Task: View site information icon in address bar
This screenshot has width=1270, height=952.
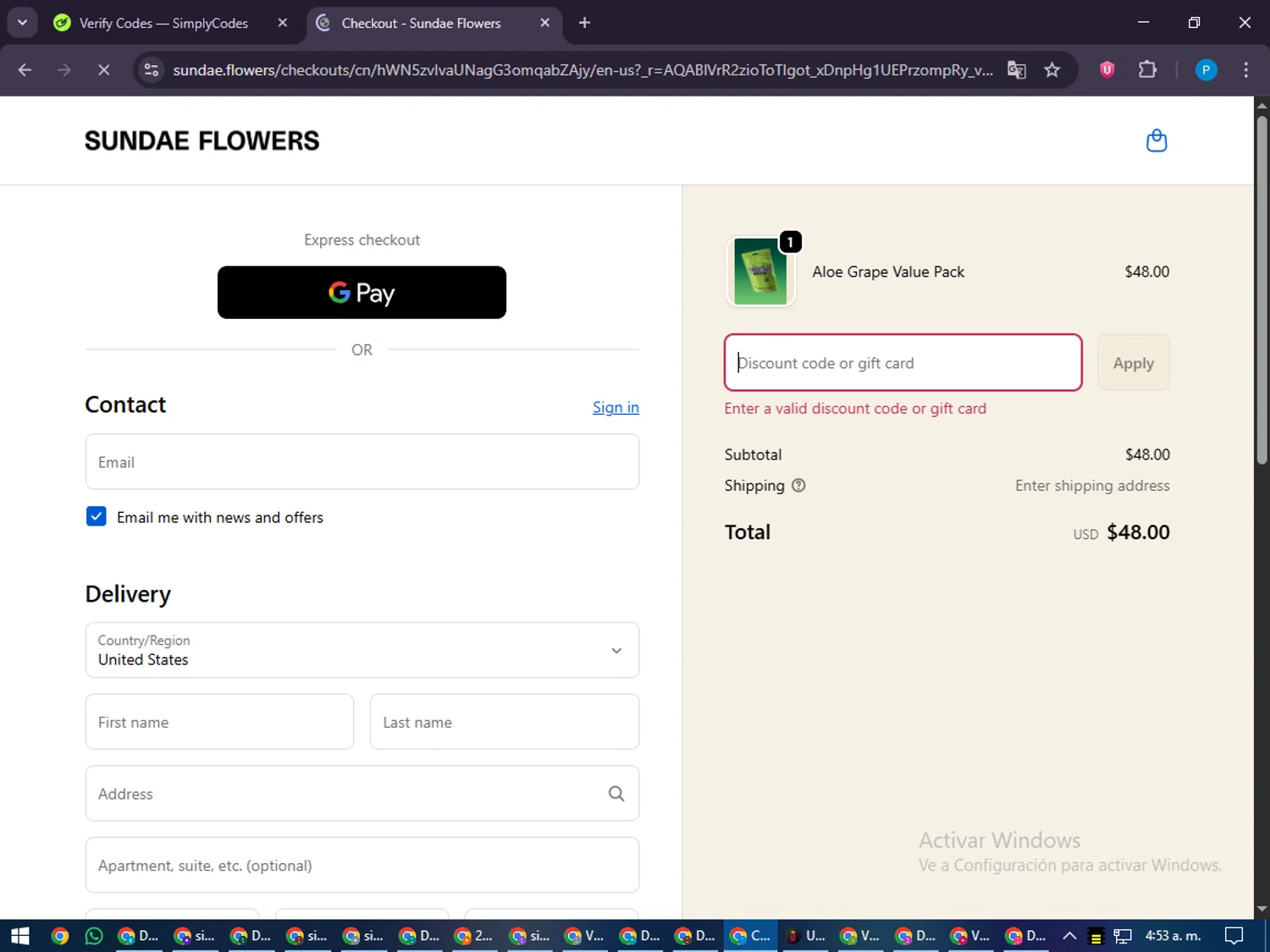Action: [152, 70]
